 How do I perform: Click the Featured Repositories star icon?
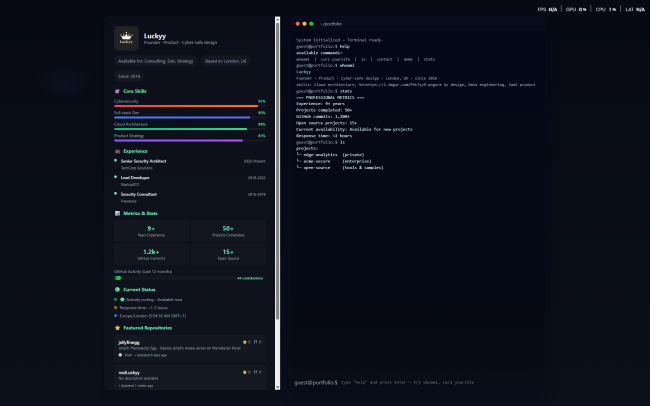click(117, 327)
